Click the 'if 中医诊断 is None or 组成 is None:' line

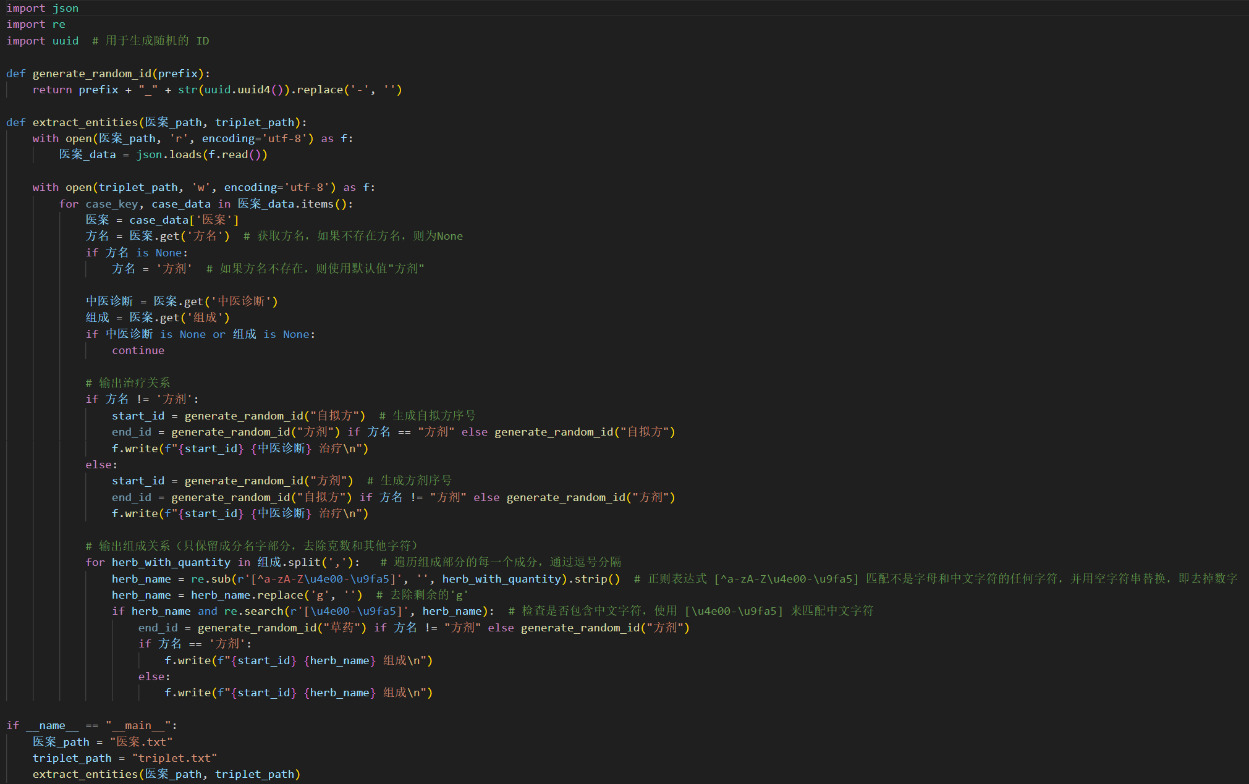click(200, 334)
